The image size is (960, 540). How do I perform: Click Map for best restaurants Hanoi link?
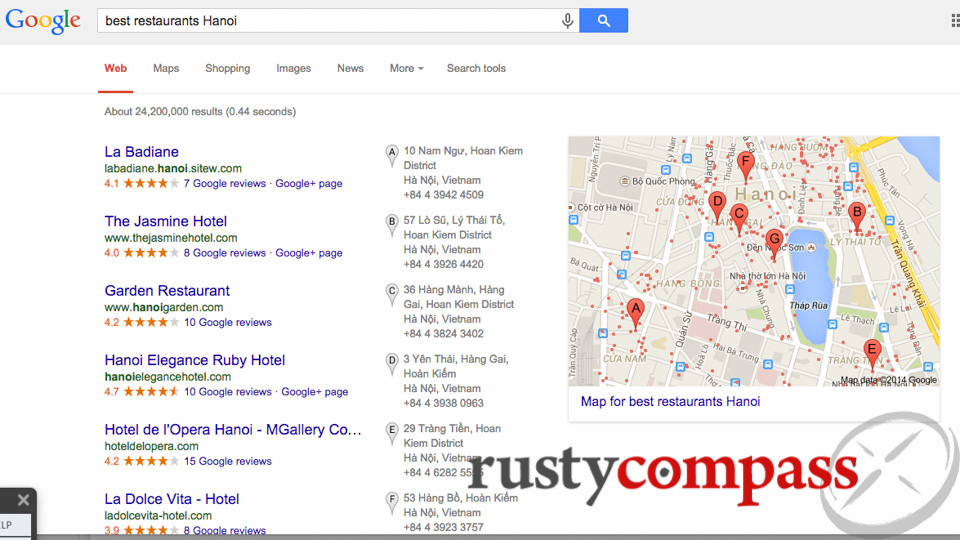670,402
